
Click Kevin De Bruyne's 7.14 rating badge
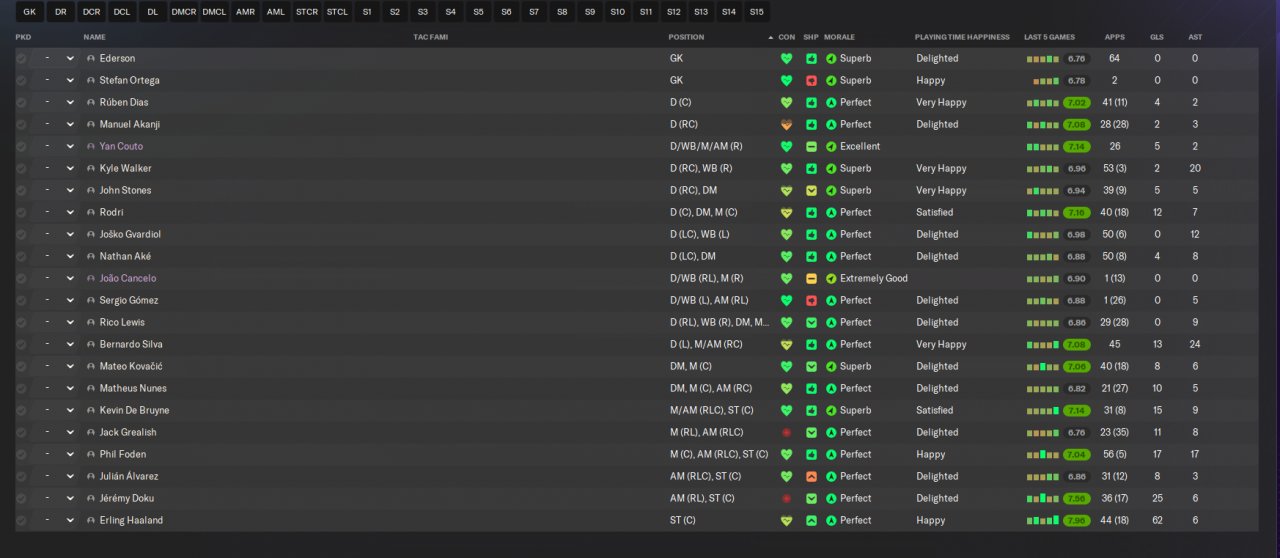point(1076,410)
